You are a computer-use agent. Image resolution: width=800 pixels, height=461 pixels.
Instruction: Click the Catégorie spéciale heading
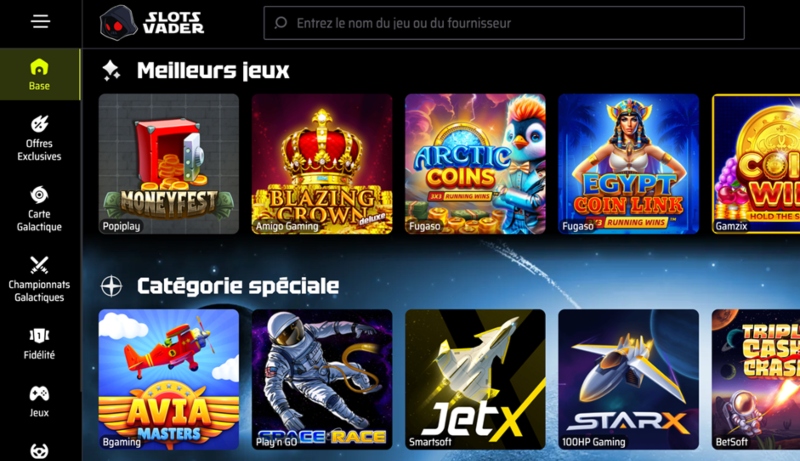(238, 286)
